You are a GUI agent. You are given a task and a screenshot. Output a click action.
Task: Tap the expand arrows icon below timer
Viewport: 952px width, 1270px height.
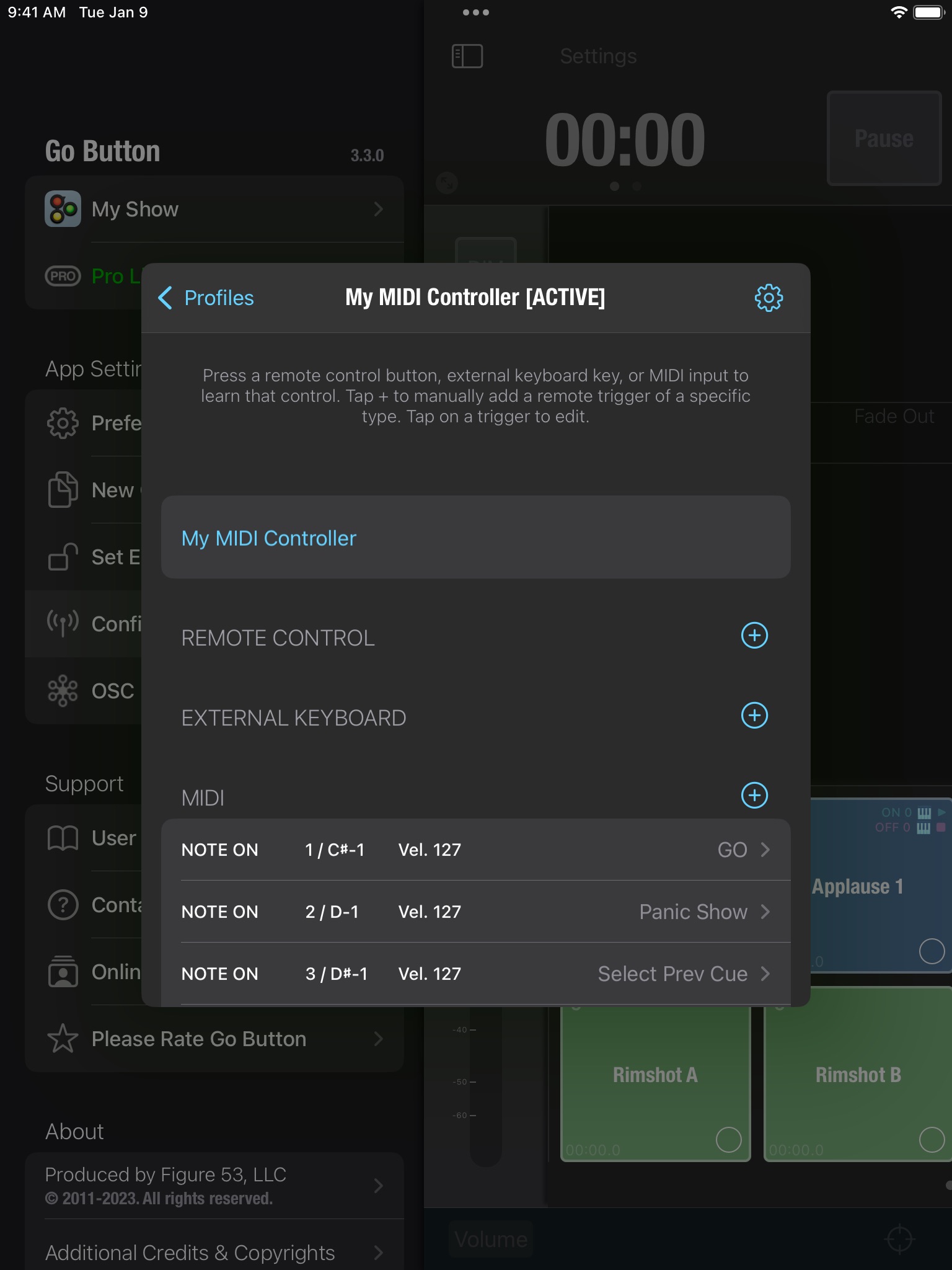(x=446, y=182)
